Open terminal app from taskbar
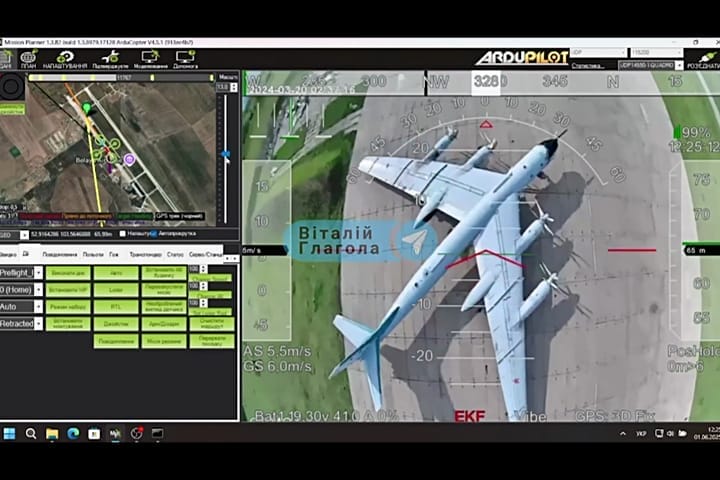 [x=157, y=433]
